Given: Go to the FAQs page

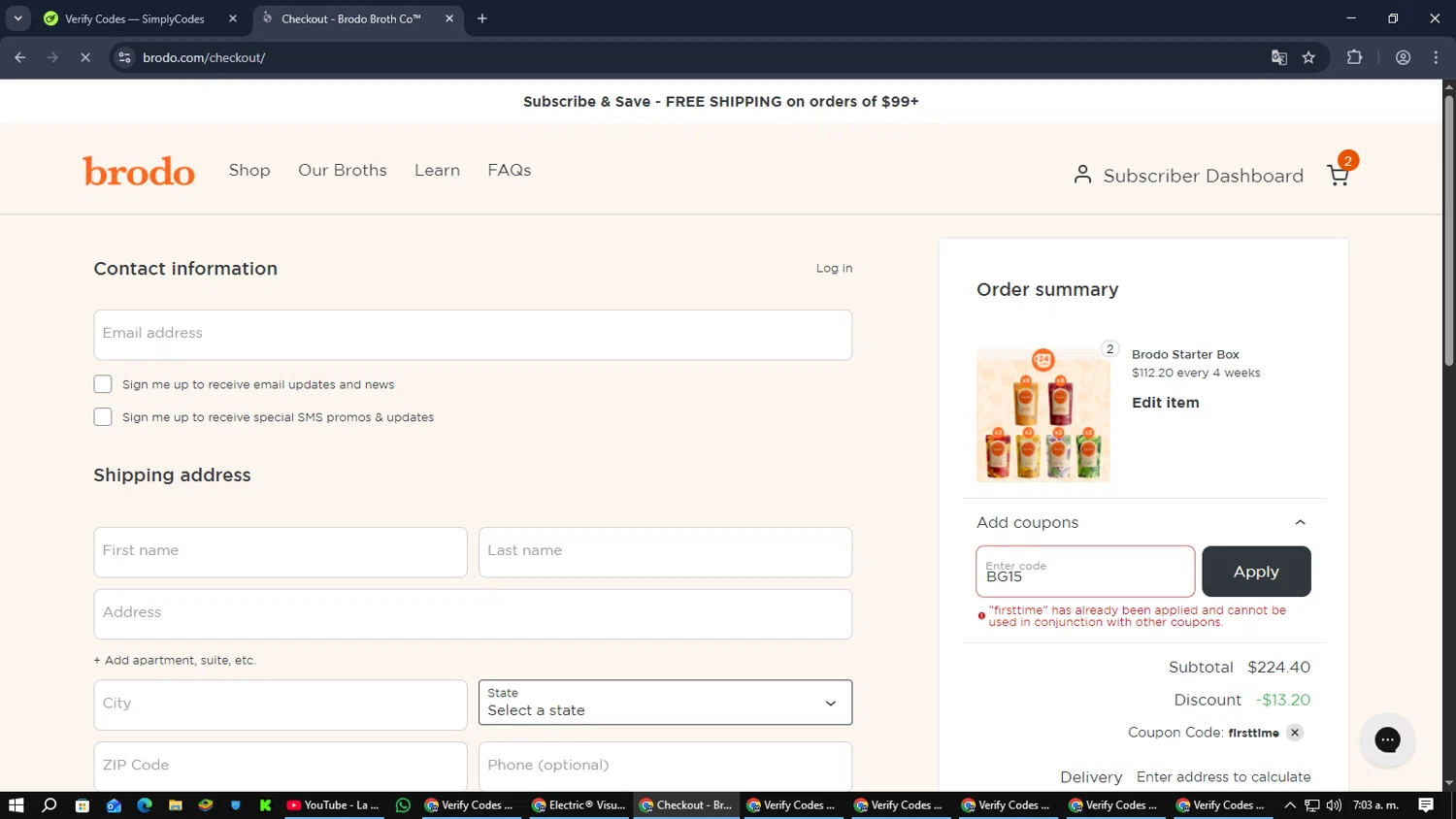Looking at the screenshot, I should (x=510, y=170).
